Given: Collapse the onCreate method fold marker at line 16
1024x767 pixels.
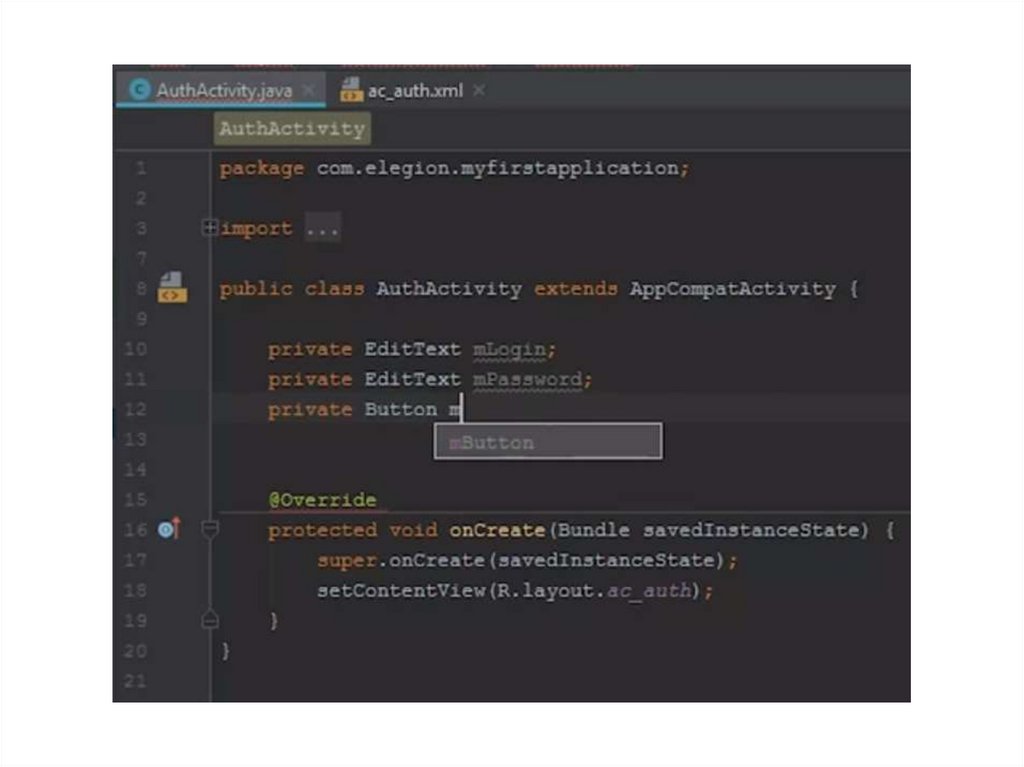Looking at the screenshot, I should (210, 529).
